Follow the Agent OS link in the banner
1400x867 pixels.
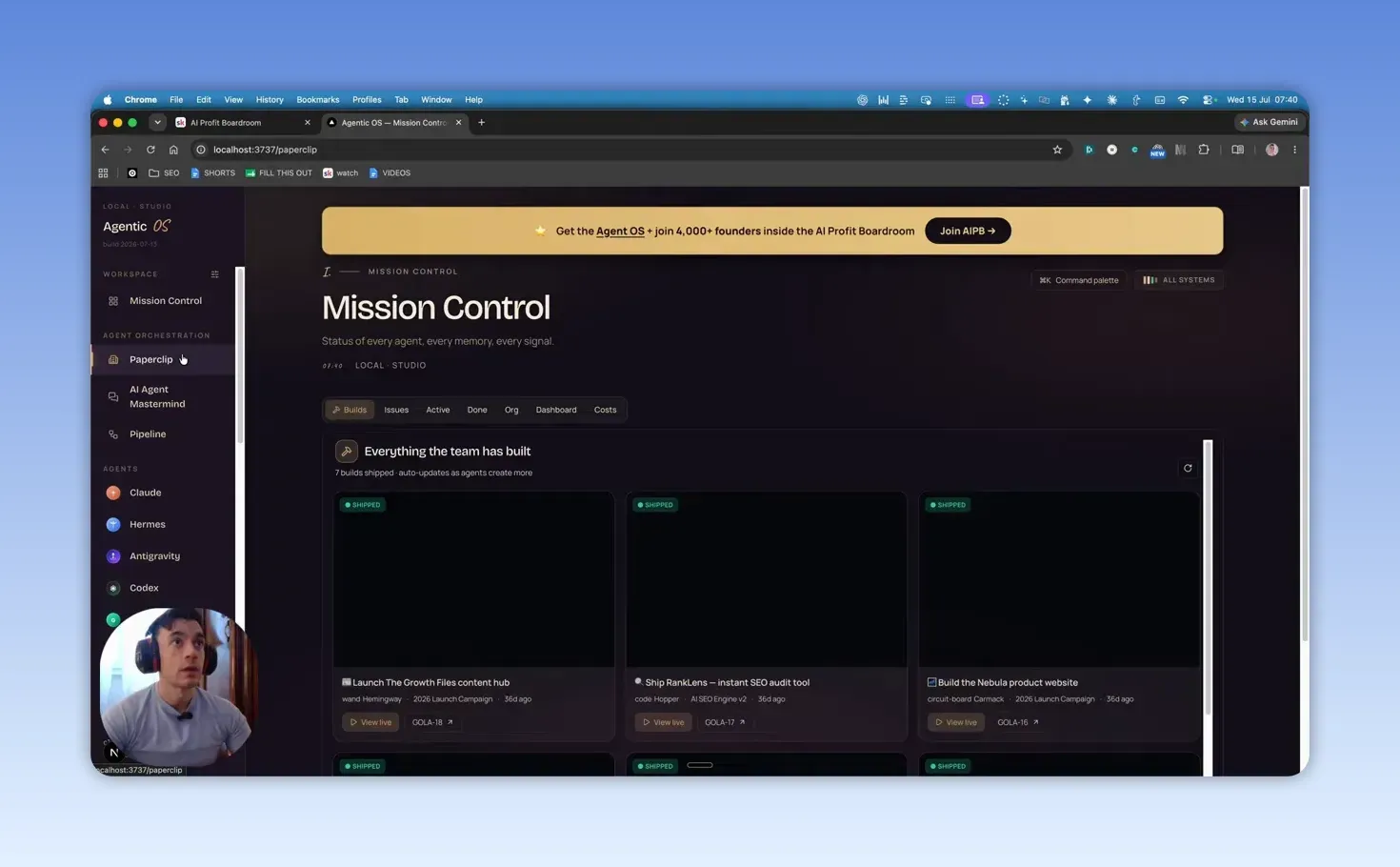(x=620, y=232)
